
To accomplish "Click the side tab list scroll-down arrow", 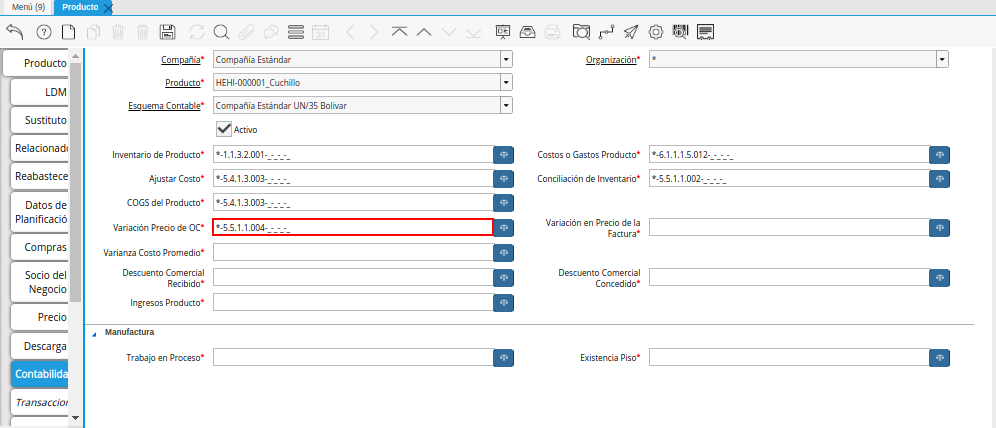I will 76,417.
